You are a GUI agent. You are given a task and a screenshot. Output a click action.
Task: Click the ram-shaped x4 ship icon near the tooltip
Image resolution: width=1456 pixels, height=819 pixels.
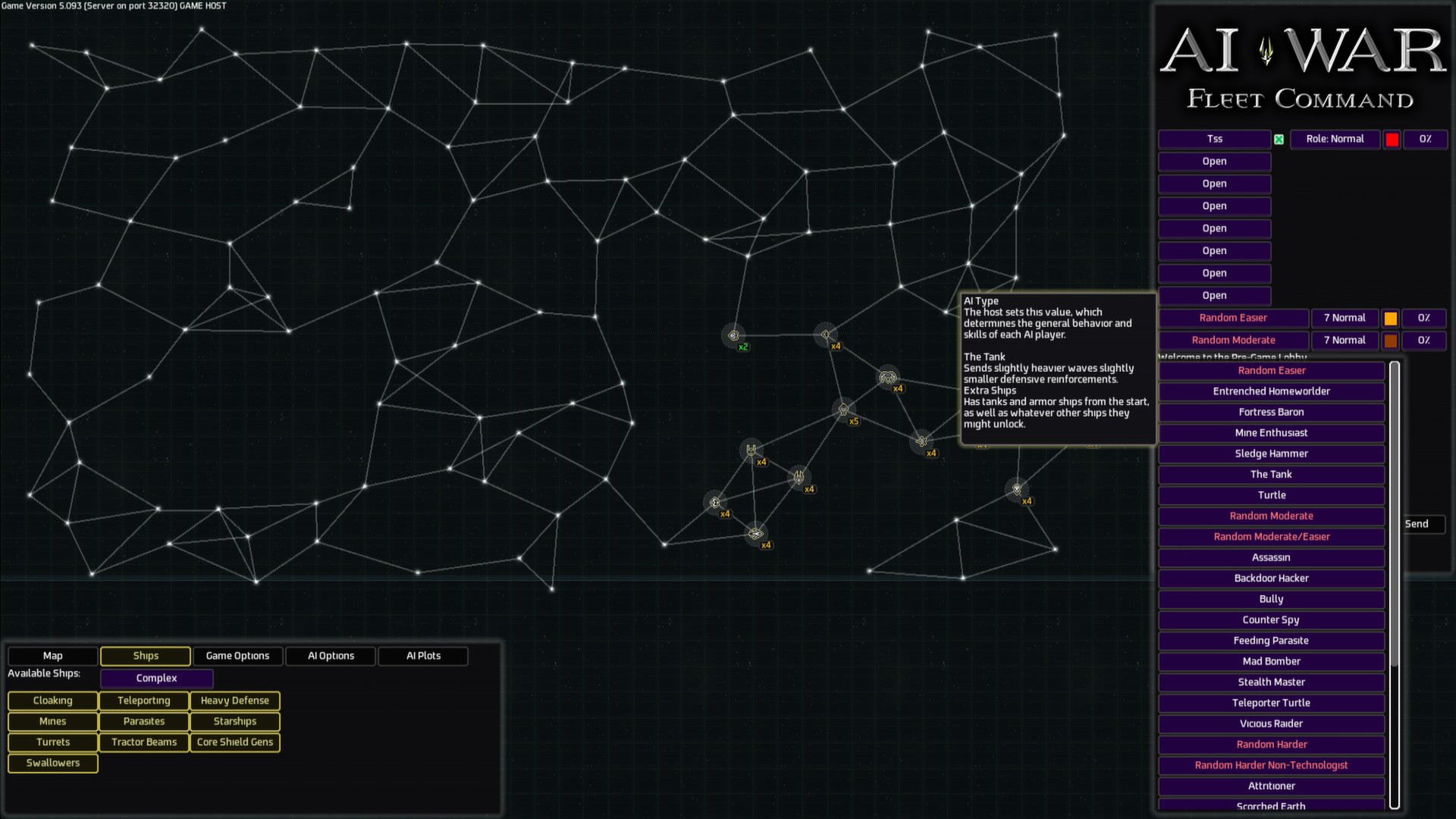click(x=888, y=377)
